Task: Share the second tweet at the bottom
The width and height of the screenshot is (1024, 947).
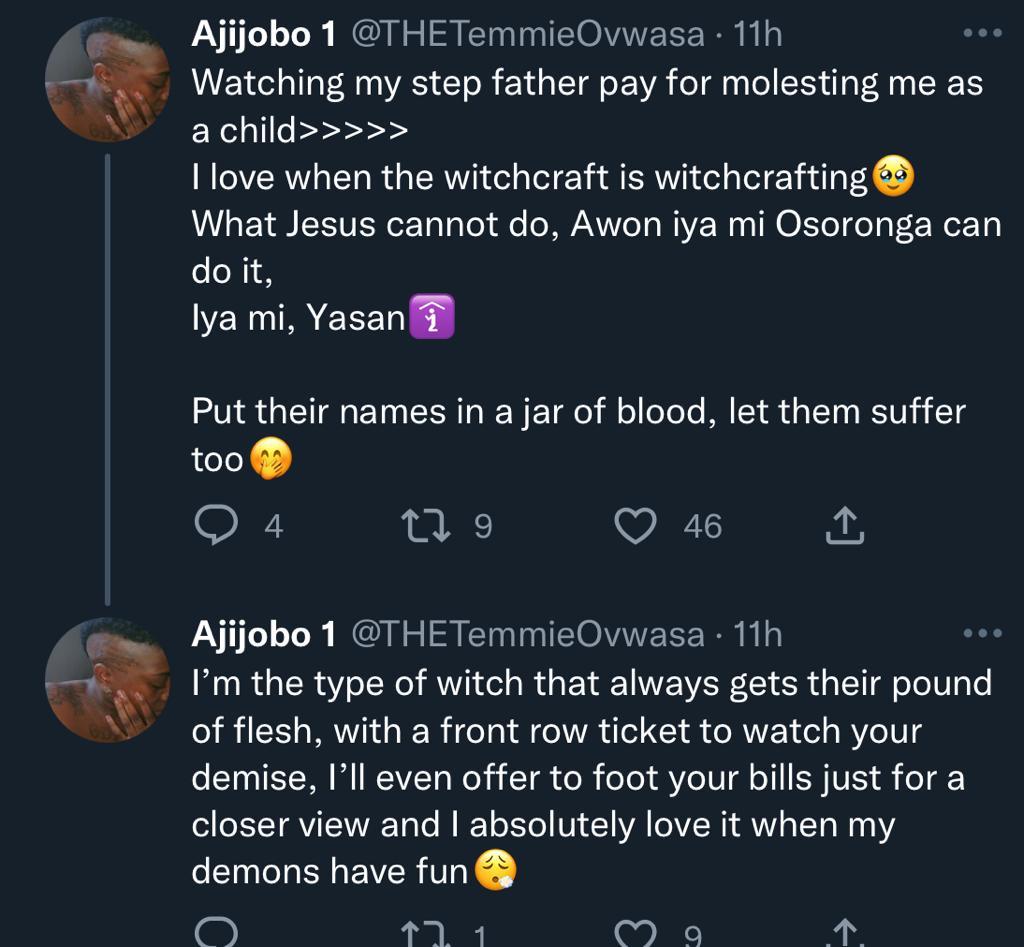Action: 844,935
